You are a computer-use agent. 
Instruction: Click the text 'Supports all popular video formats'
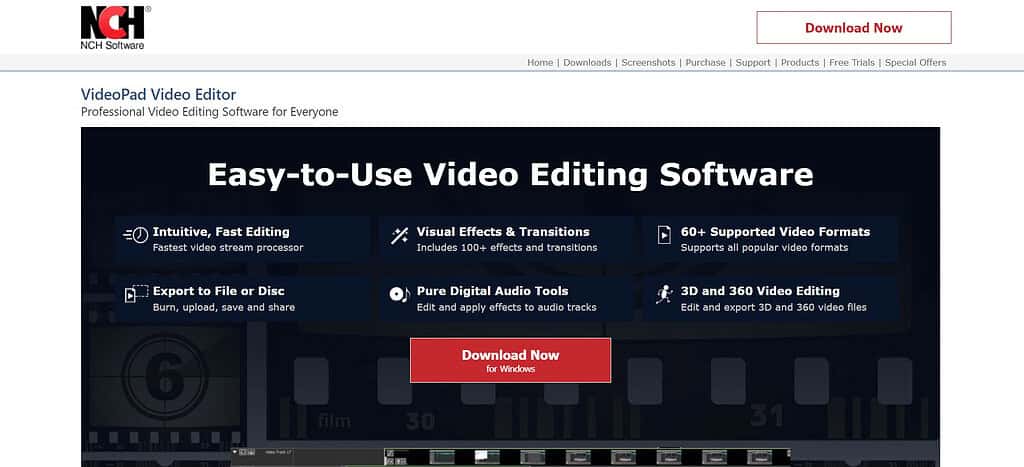(x=764, y=248)
